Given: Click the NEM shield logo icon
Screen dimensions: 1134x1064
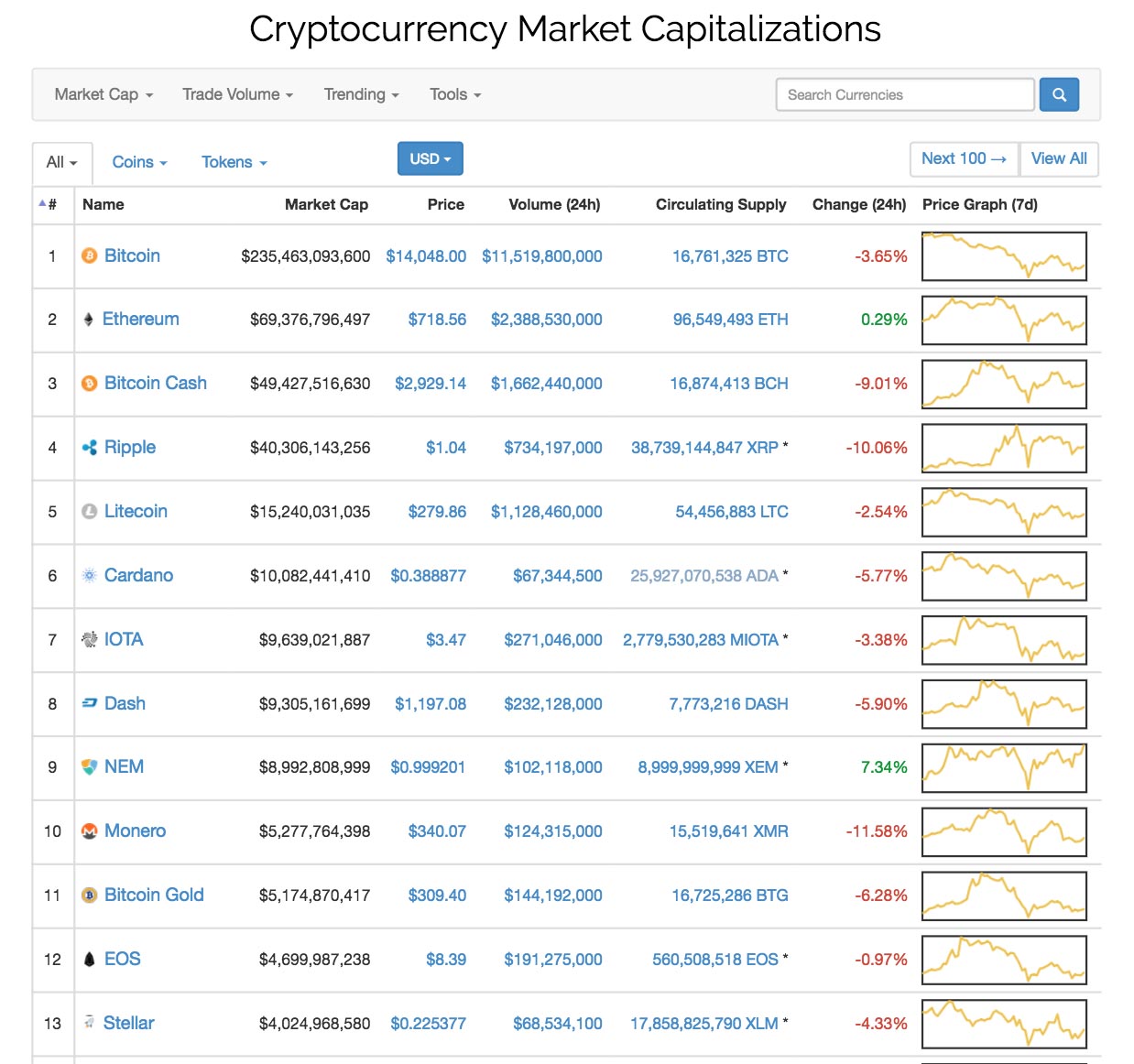Looking at the screenshot, I should 90,767.
